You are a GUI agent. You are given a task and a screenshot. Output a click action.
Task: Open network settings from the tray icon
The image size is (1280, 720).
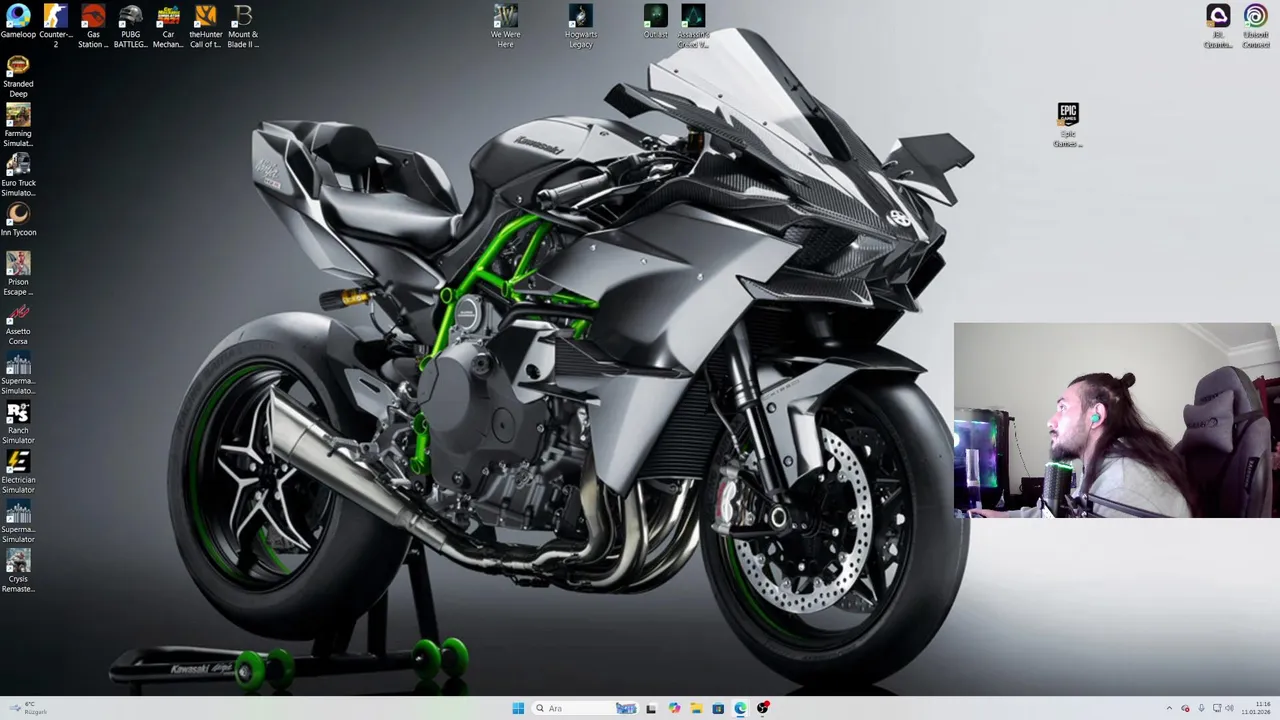click(x=1216, y=708)
